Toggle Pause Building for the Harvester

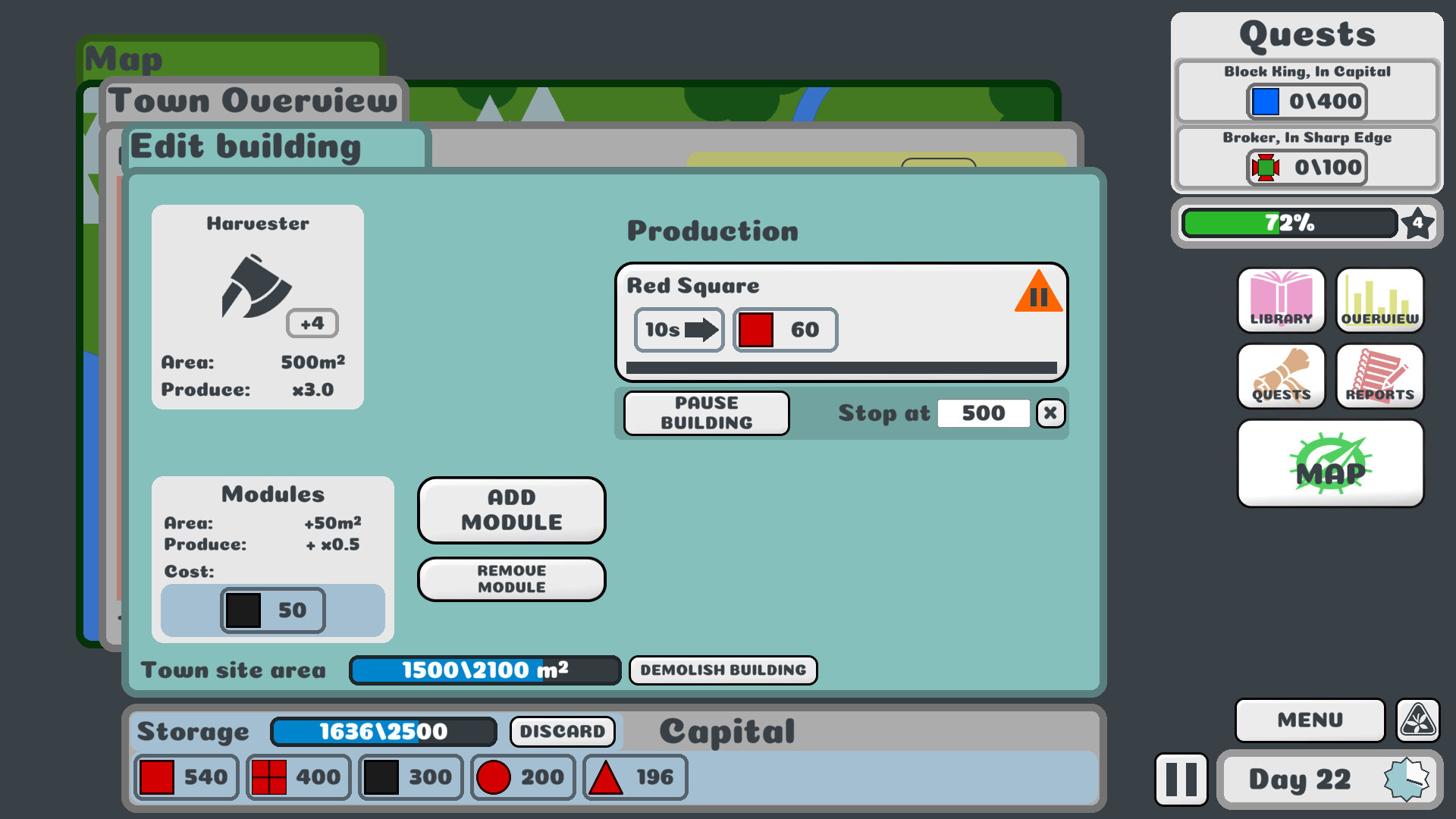(705, 413)
